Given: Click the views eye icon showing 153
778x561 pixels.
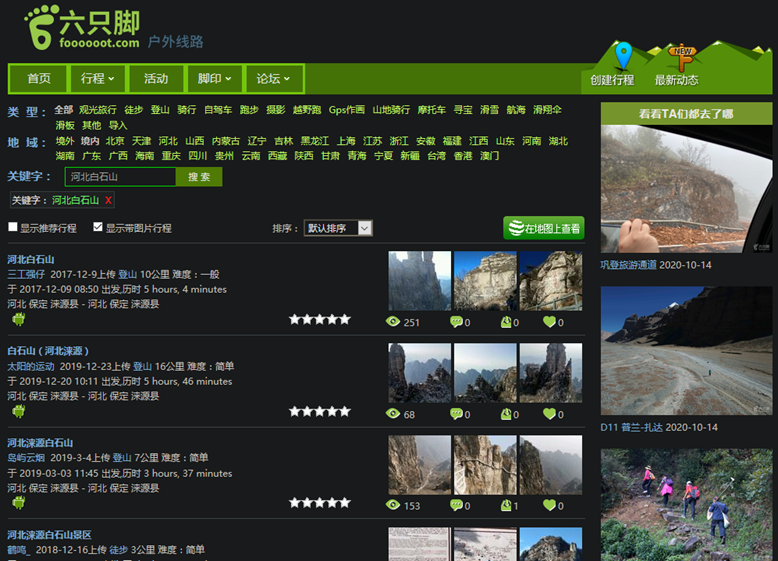Looking at the screenshot, I should (393, 505).
